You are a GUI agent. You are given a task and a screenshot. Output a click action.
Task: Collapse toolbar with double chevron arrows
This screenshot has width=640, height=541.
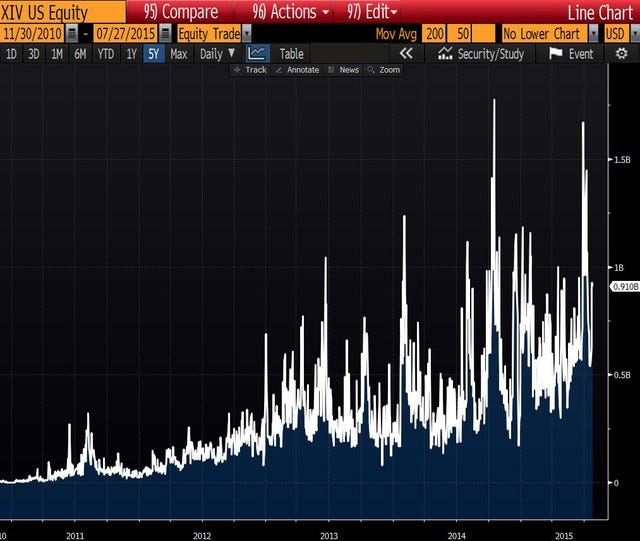click(x=405, y=53)
